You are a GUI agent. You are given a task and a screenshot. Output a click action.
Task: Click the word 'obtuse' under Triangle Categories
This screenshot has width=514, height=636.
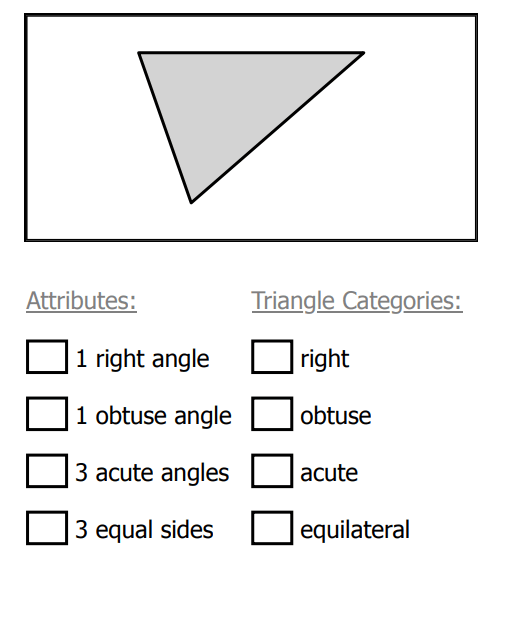click(x=335, y=416)
